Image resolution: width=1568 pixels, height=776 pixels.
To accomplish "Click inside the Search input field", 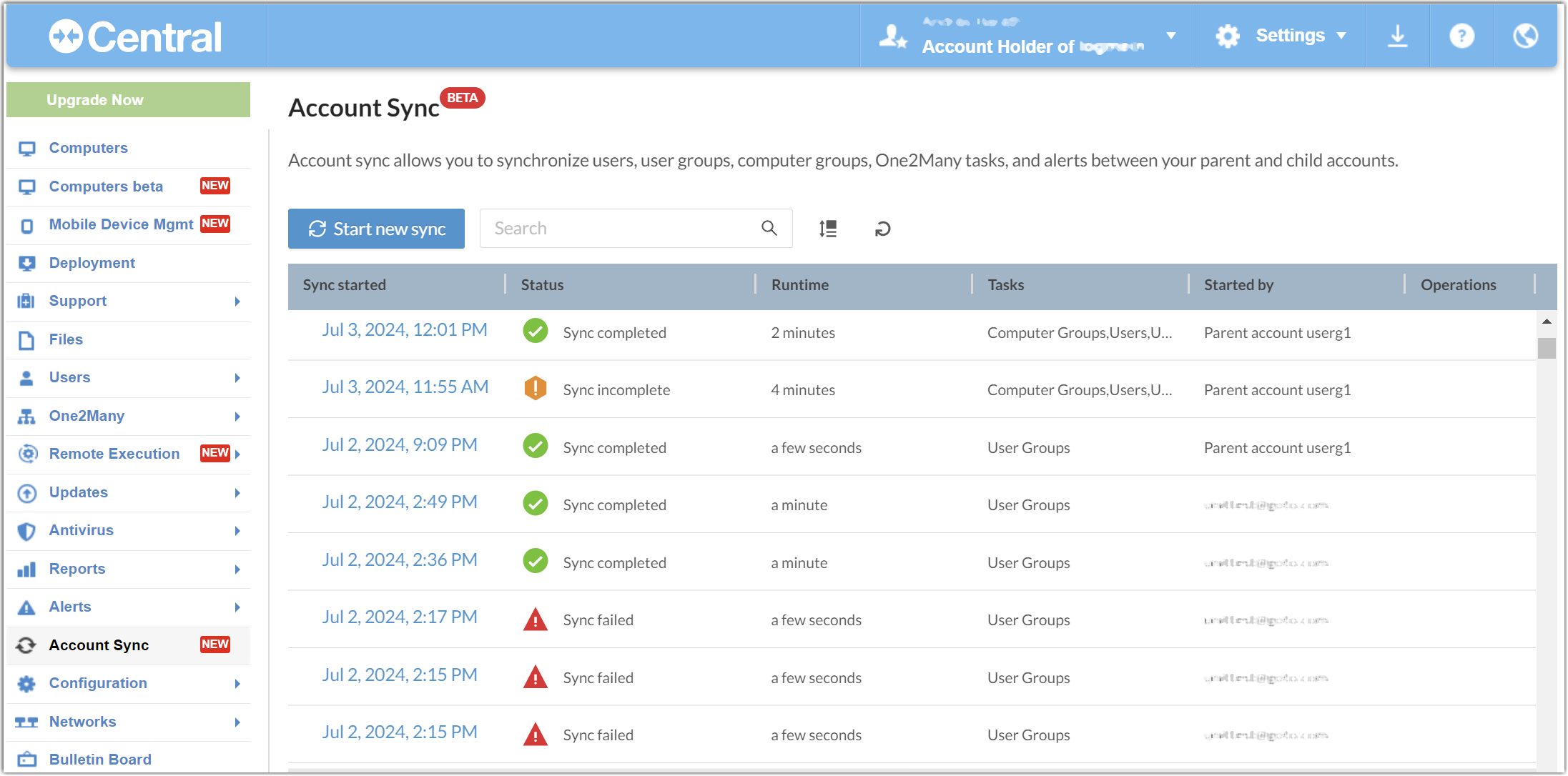I will point(615,228).
